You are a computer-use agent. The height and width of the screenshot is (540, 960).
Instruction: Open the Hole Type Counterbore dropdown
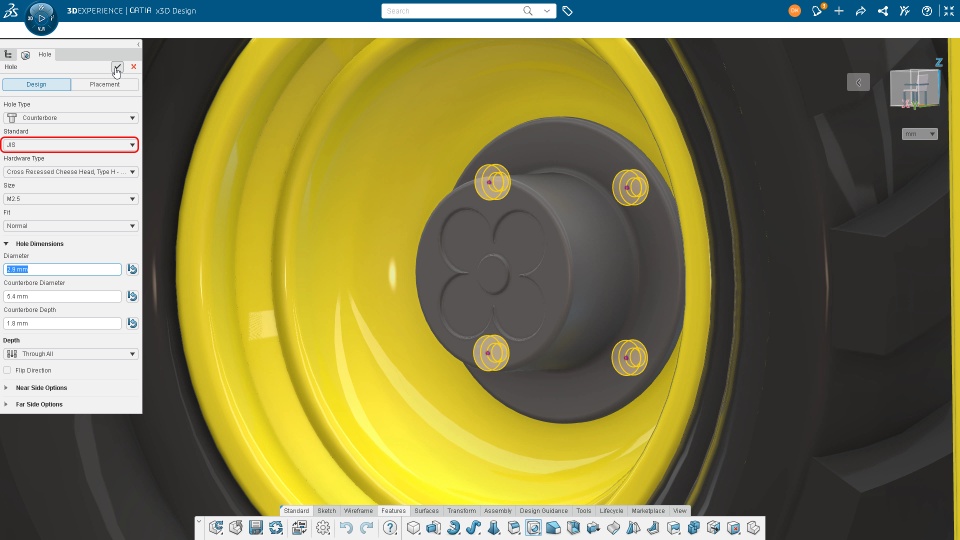[x=70, y=118]
